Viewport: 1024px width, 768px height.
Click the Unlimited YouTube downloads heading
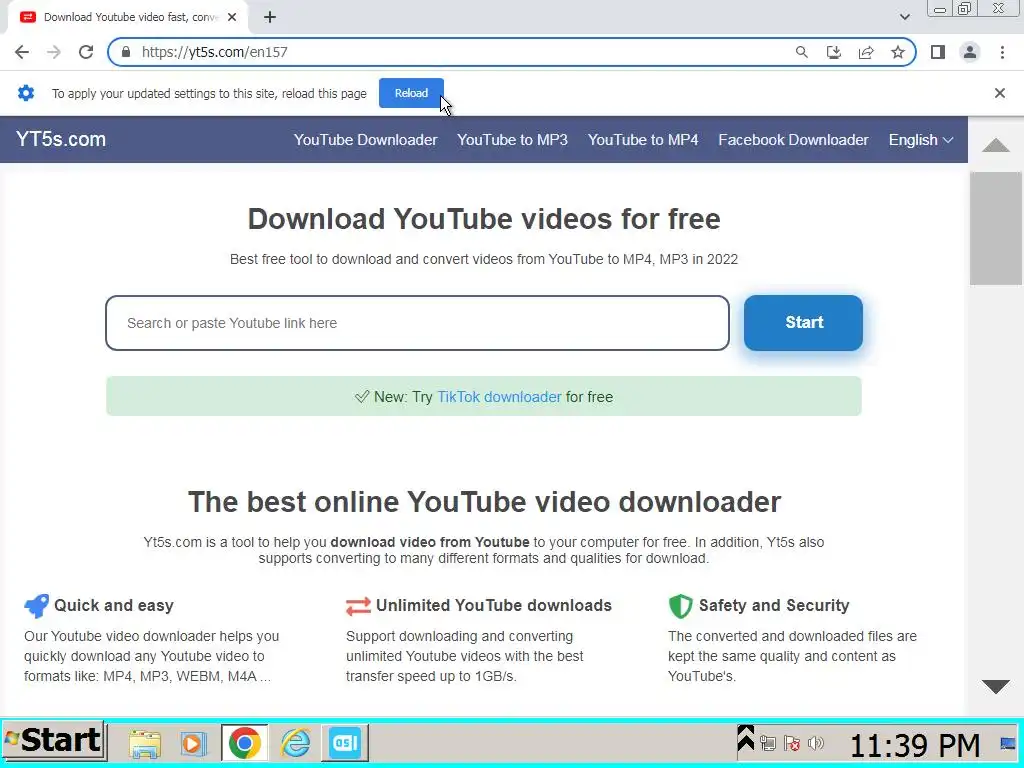[x=494, y=605]
